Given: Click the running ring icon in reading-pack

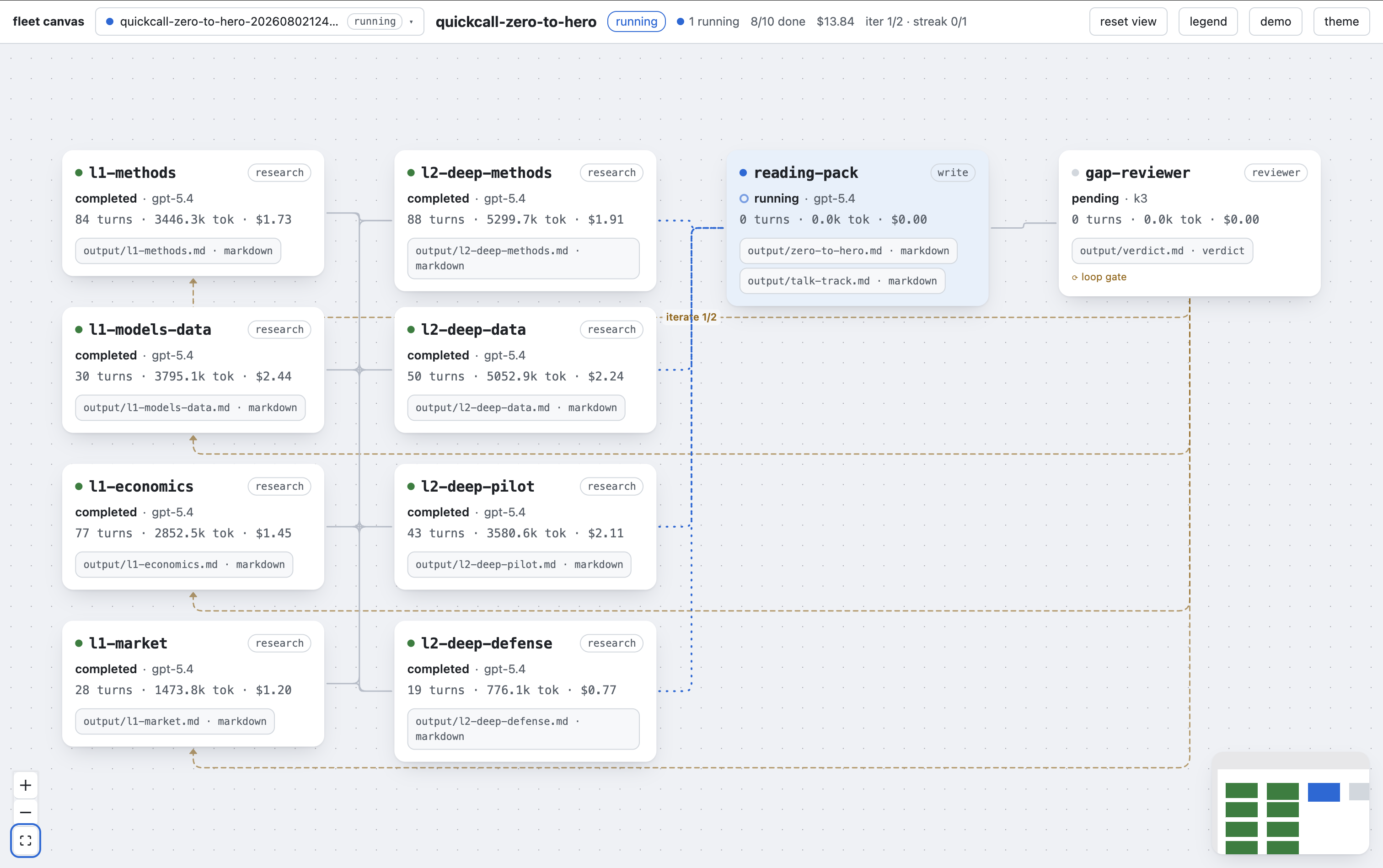Looking at the screenshot, I should tap(744, 198).
